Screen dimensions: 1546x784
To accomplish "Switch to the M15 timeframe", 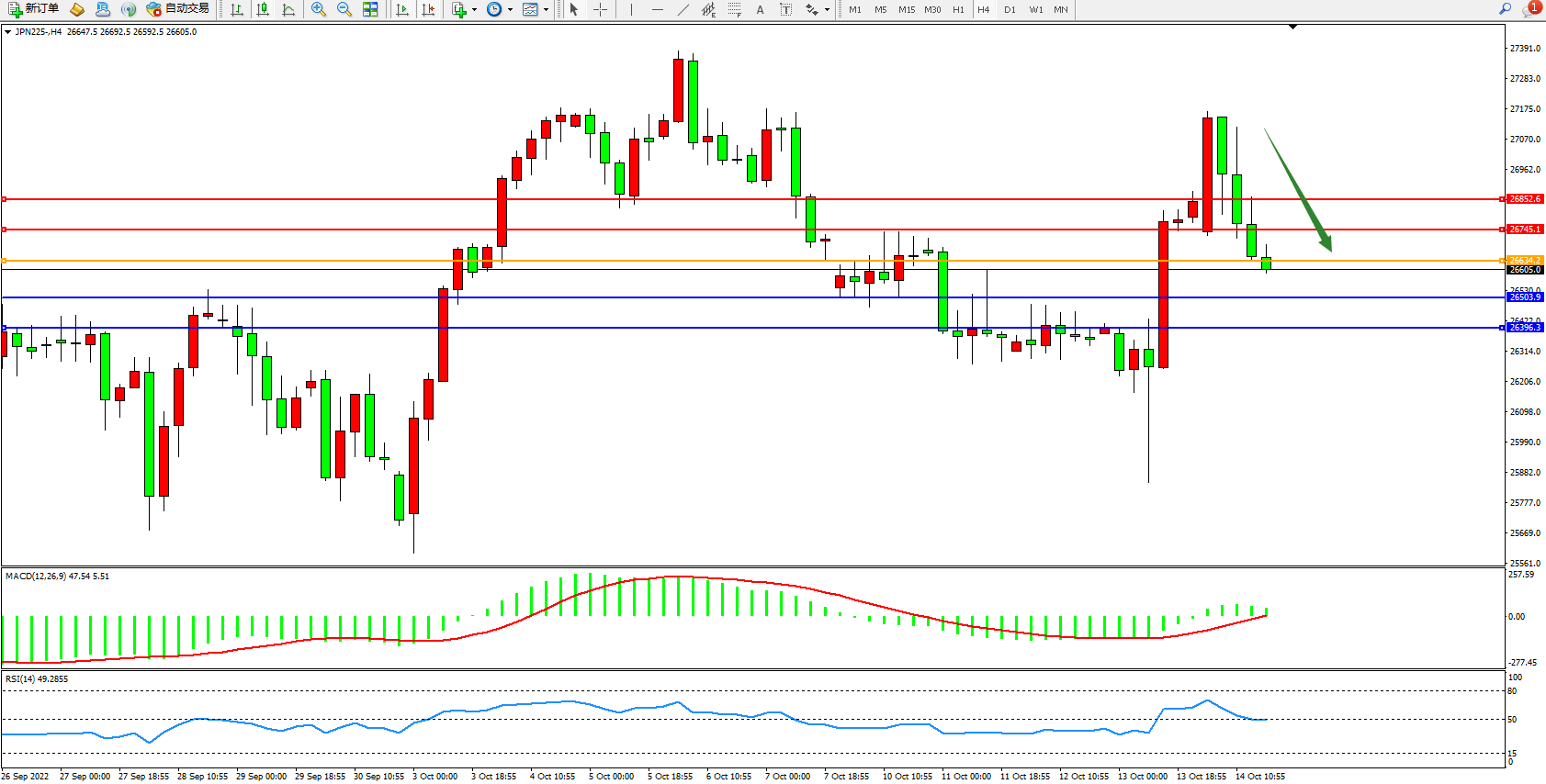I will tap(906, 9).
